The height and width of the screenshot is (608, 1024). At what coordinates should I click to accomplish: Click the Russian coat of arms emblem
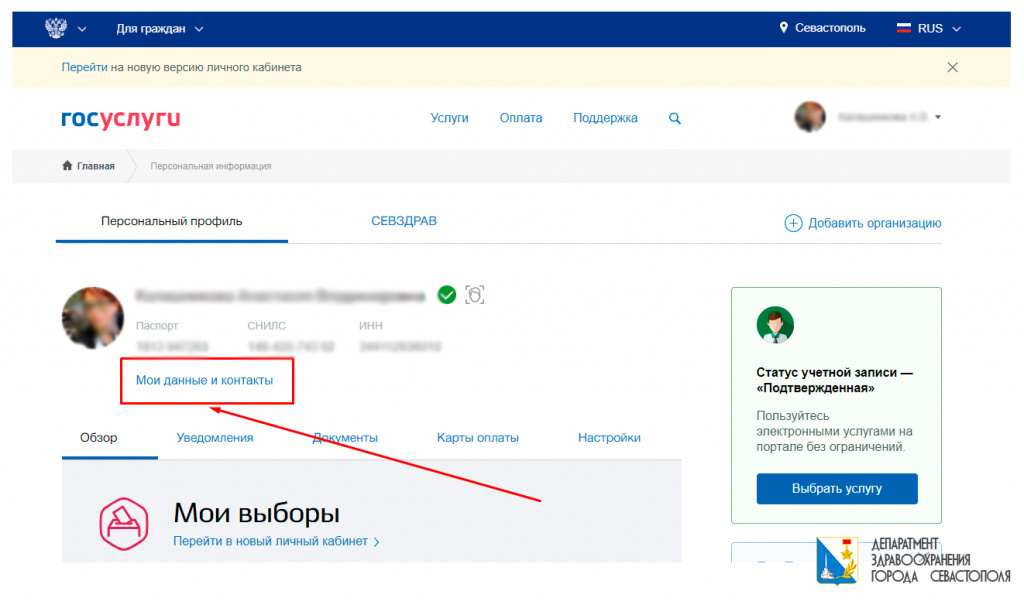tap(56, 28)
